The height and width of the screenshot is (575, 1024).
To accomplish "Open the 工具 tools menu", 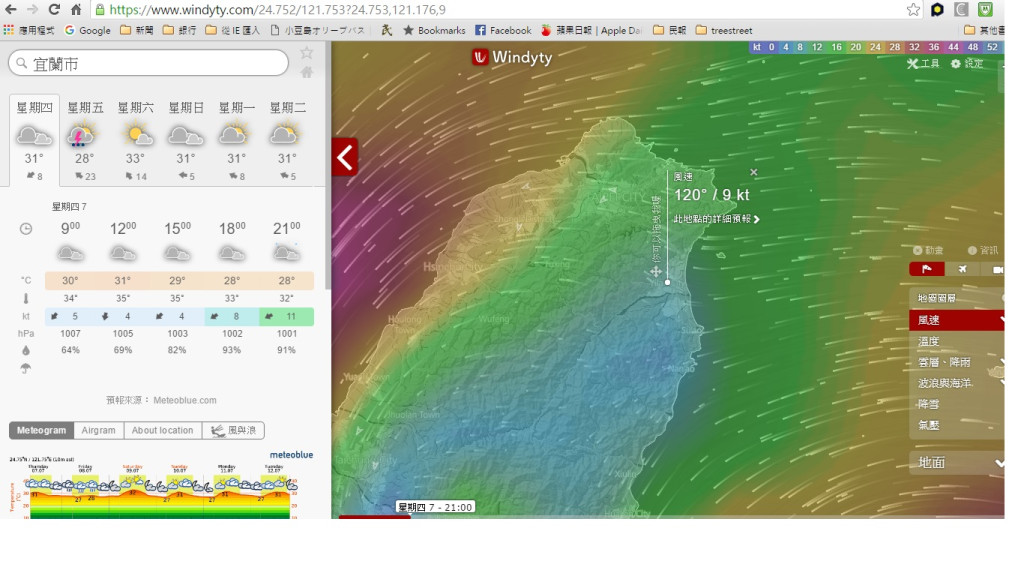I will pyautogui.click(x=923, y=63).
